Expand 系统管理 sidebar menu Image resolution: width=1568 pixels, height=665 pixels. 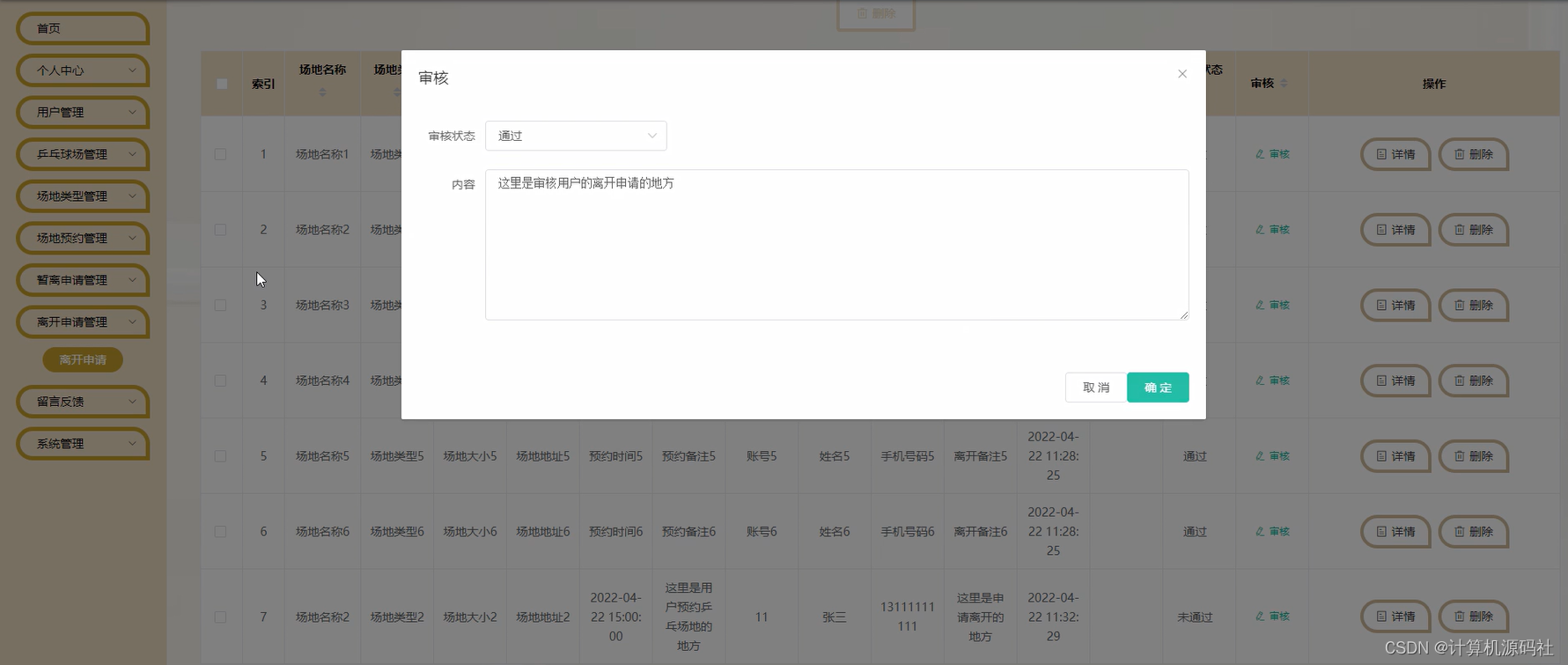pyautogui.click(x=82, y=443)
